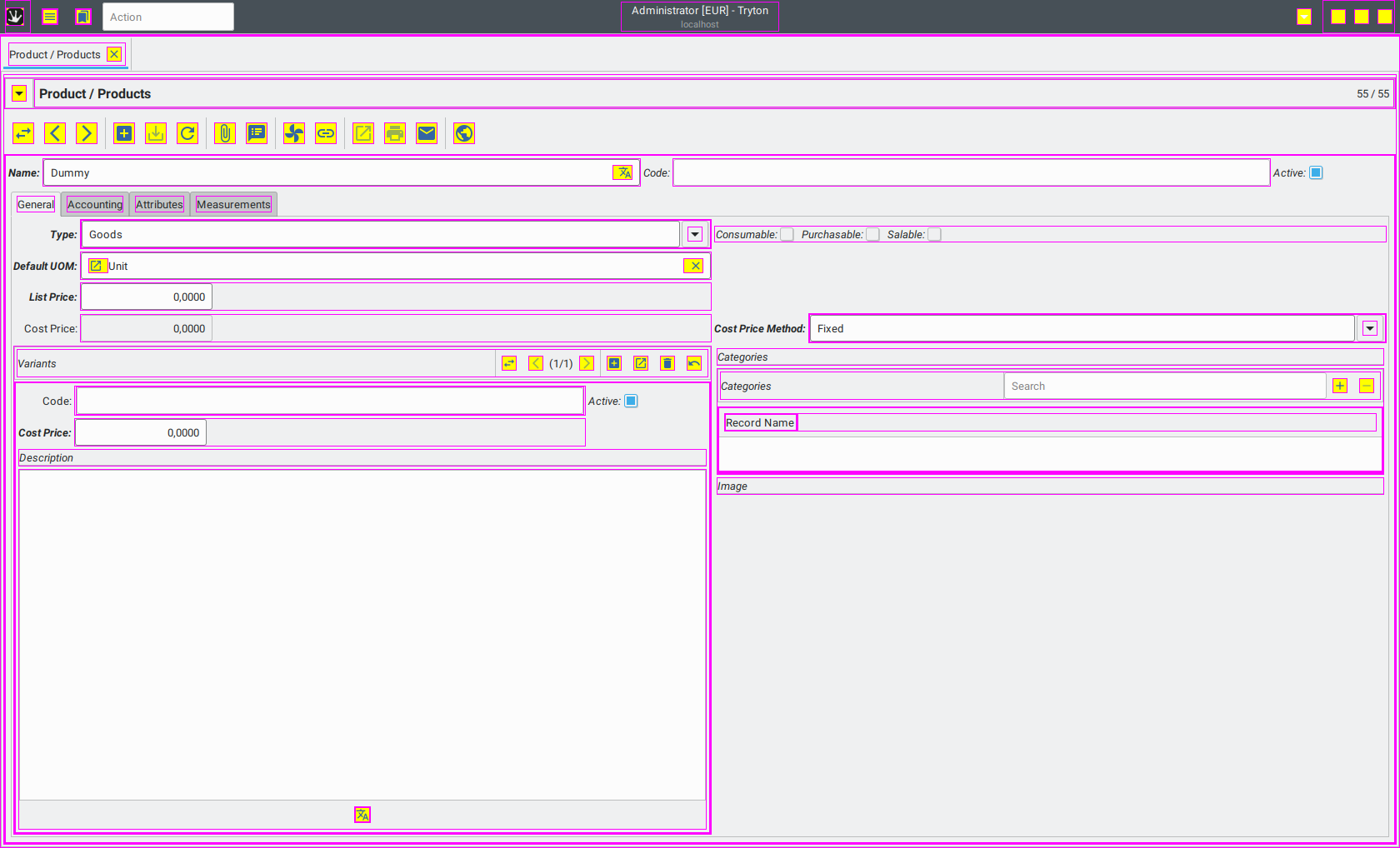Click the print report printer icon

point(395,133)
